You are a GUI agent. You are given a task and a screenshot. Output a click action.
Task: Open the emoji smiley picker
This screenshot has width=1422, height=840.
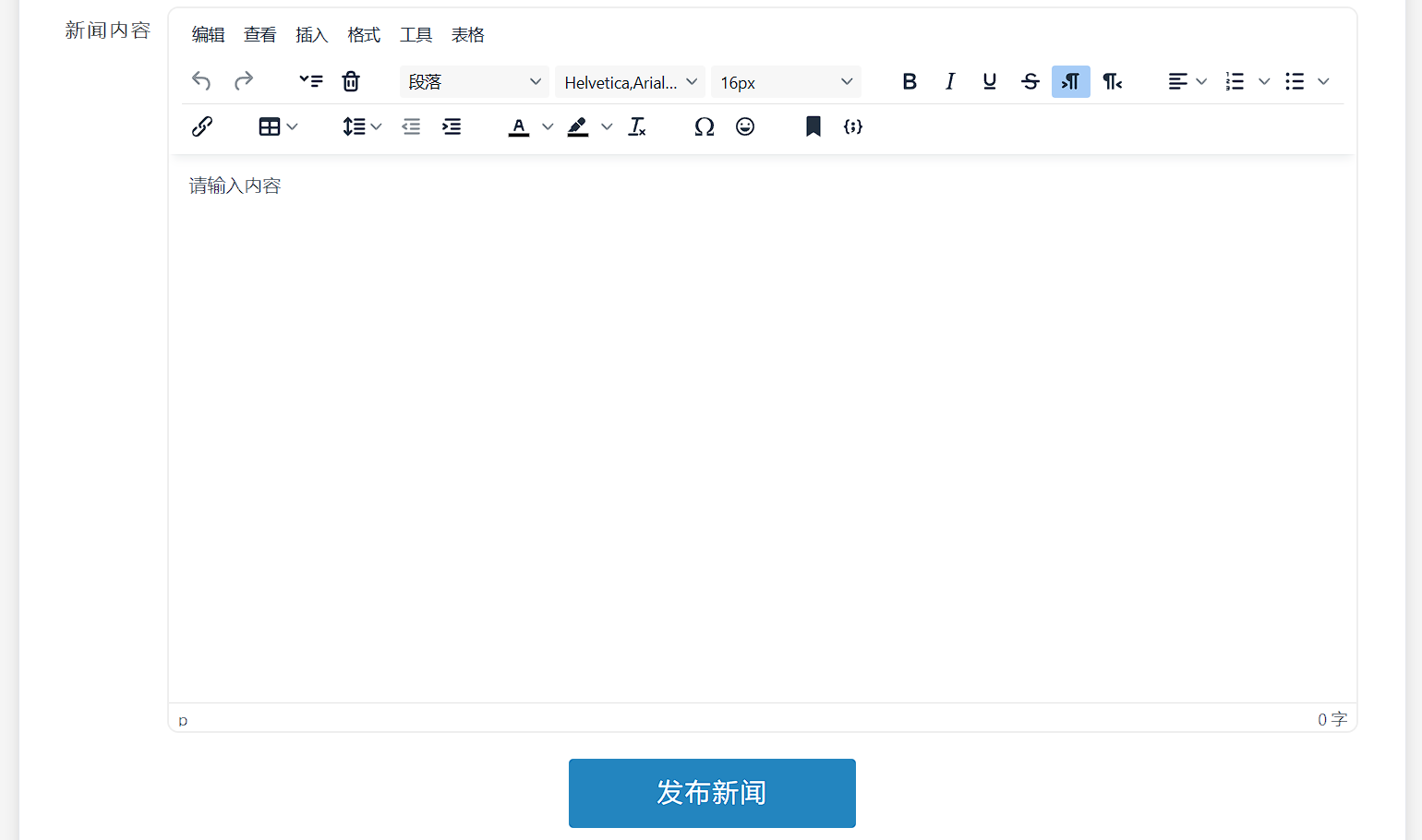[745, 126]
